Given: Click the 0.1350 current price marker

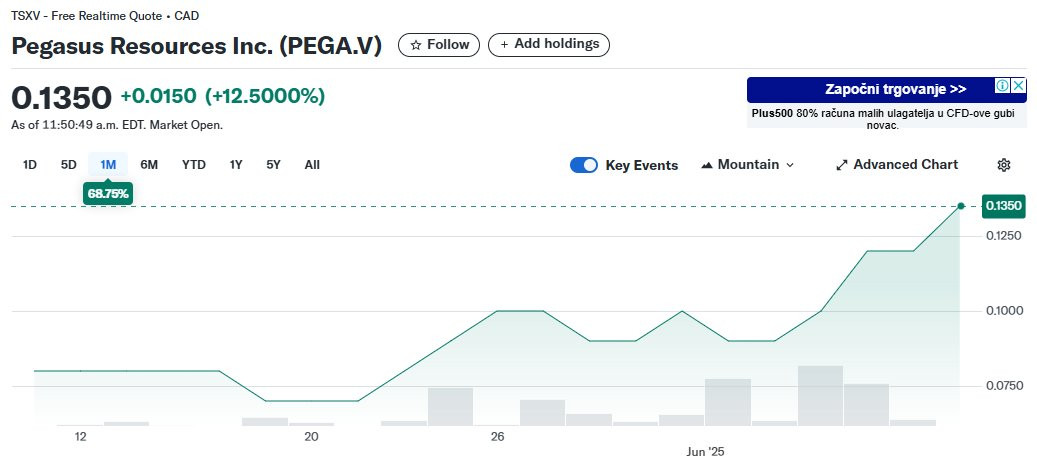Looking at the screenshot, I should pyautogui.click(x=1003, y=206).
